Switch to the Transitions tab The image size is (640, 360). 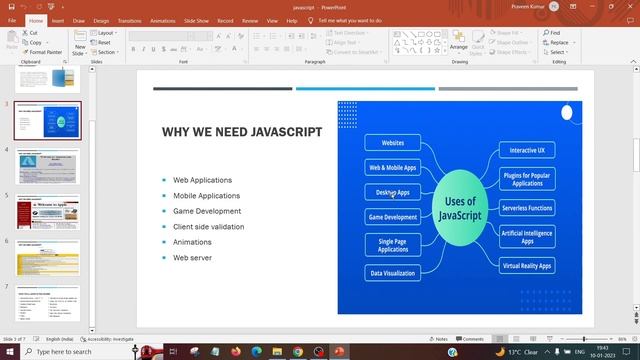129,20
